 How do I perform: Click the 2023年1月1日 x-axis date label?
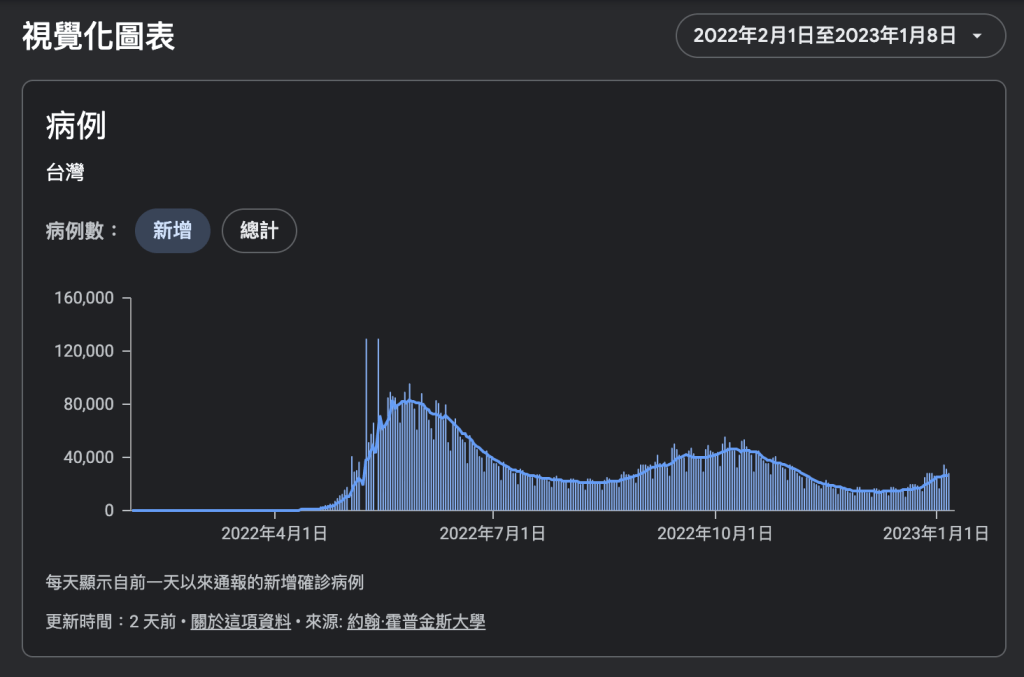click(x=935, y=534)
